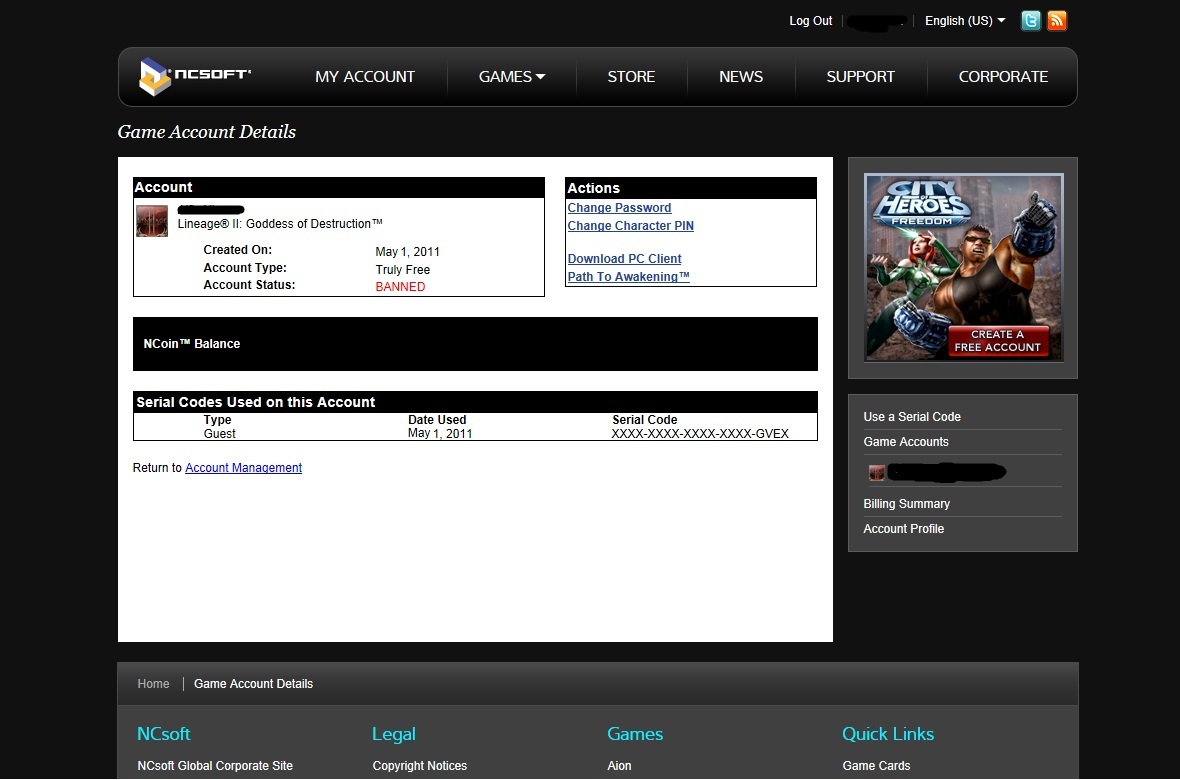Select Game Accounts in sidebar
The width and height of the screenshot is (1180, 780).
tap(906, 441)
